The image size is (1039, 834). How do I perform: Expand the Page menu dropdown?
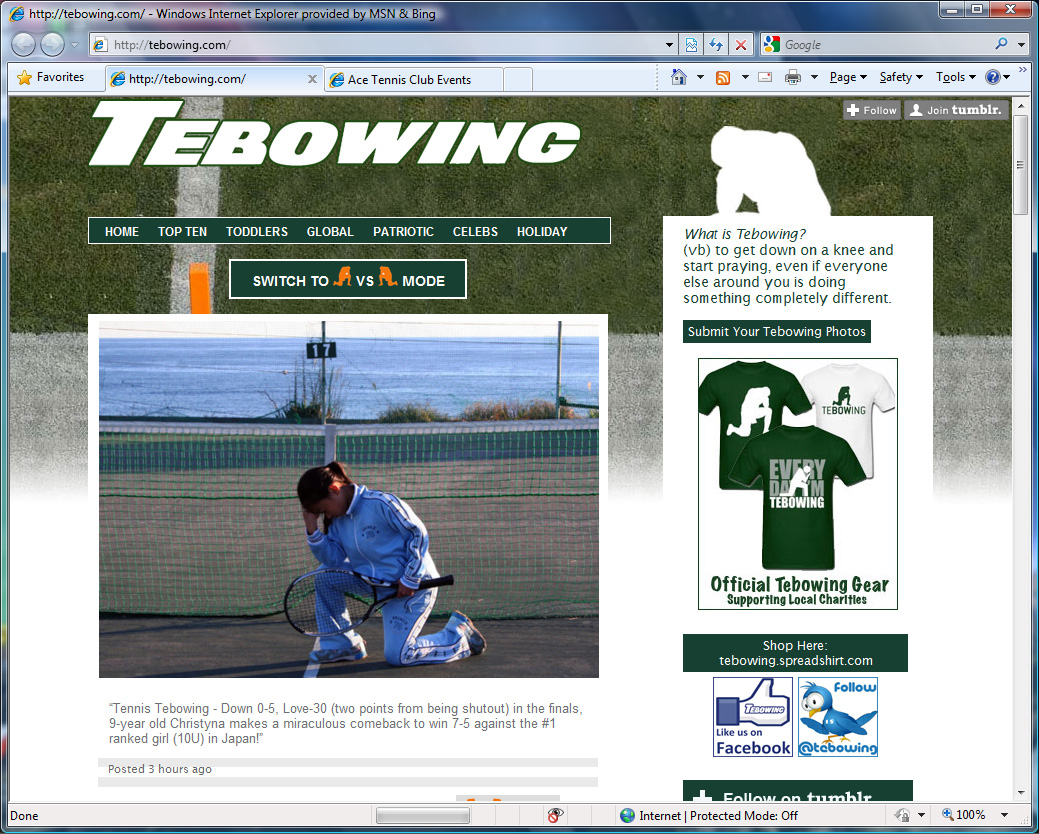[x=848, y=77]
